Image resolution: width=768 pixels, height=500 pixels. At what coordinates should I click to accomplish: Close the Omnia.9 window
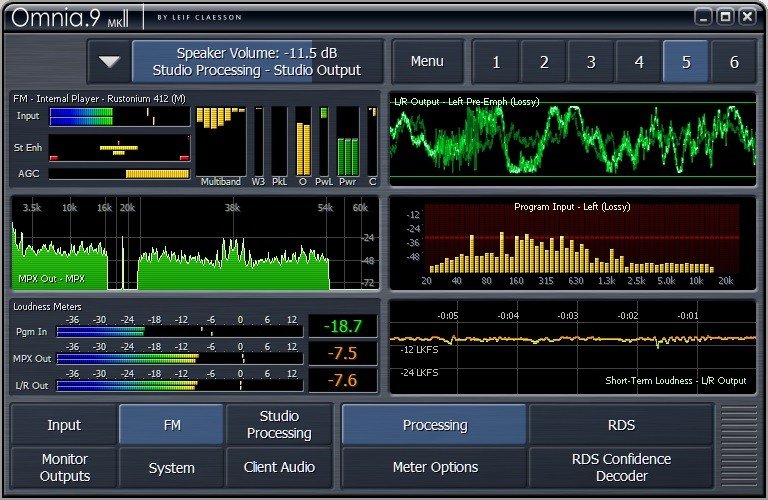point(747,18)
